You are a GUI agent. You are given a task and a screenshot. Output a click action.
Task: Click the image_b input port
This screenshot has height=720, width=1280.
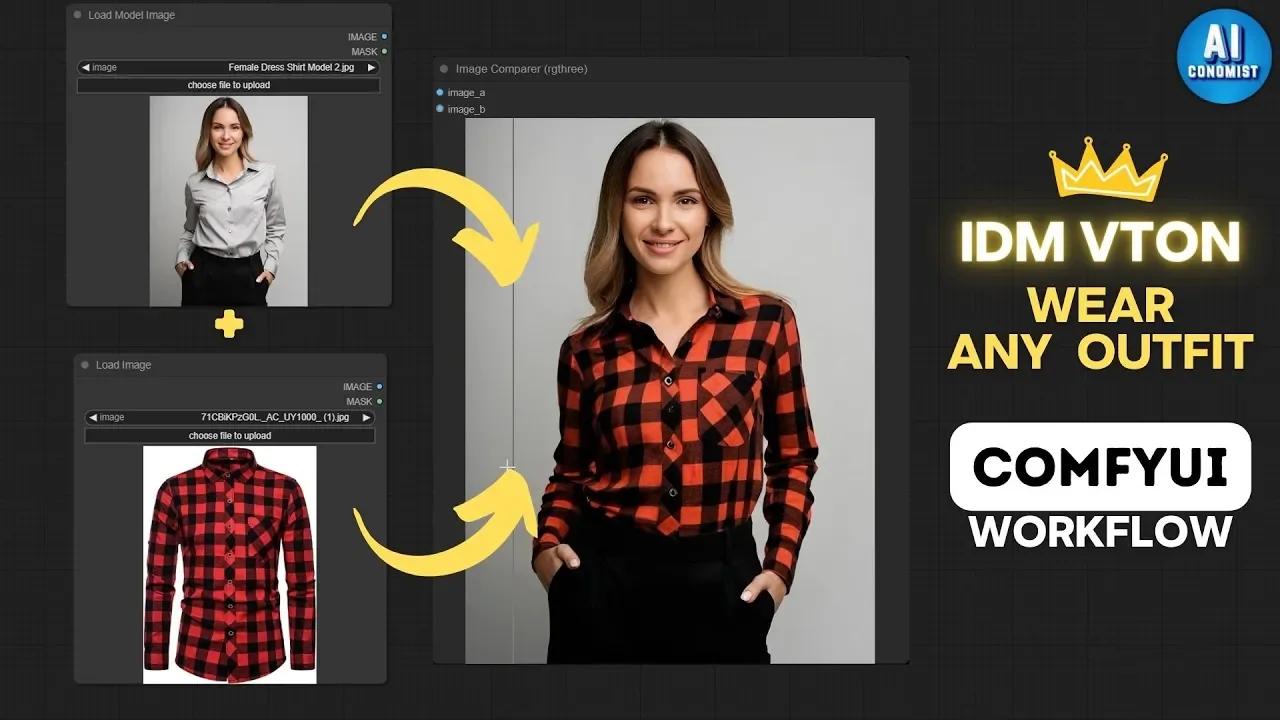(x=440, y=108)
